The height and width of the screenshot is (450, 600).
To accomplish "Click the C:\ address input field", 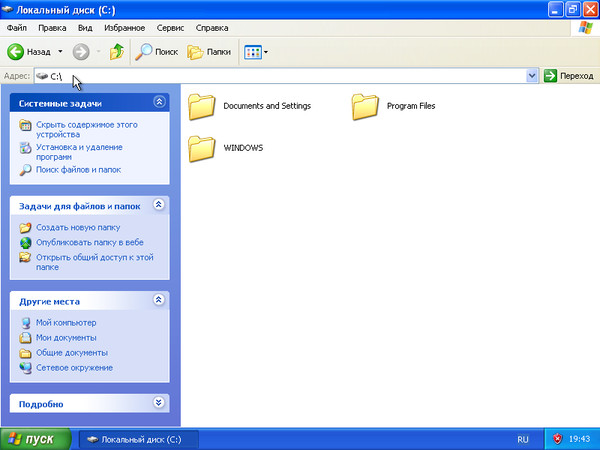I will 280,76.
